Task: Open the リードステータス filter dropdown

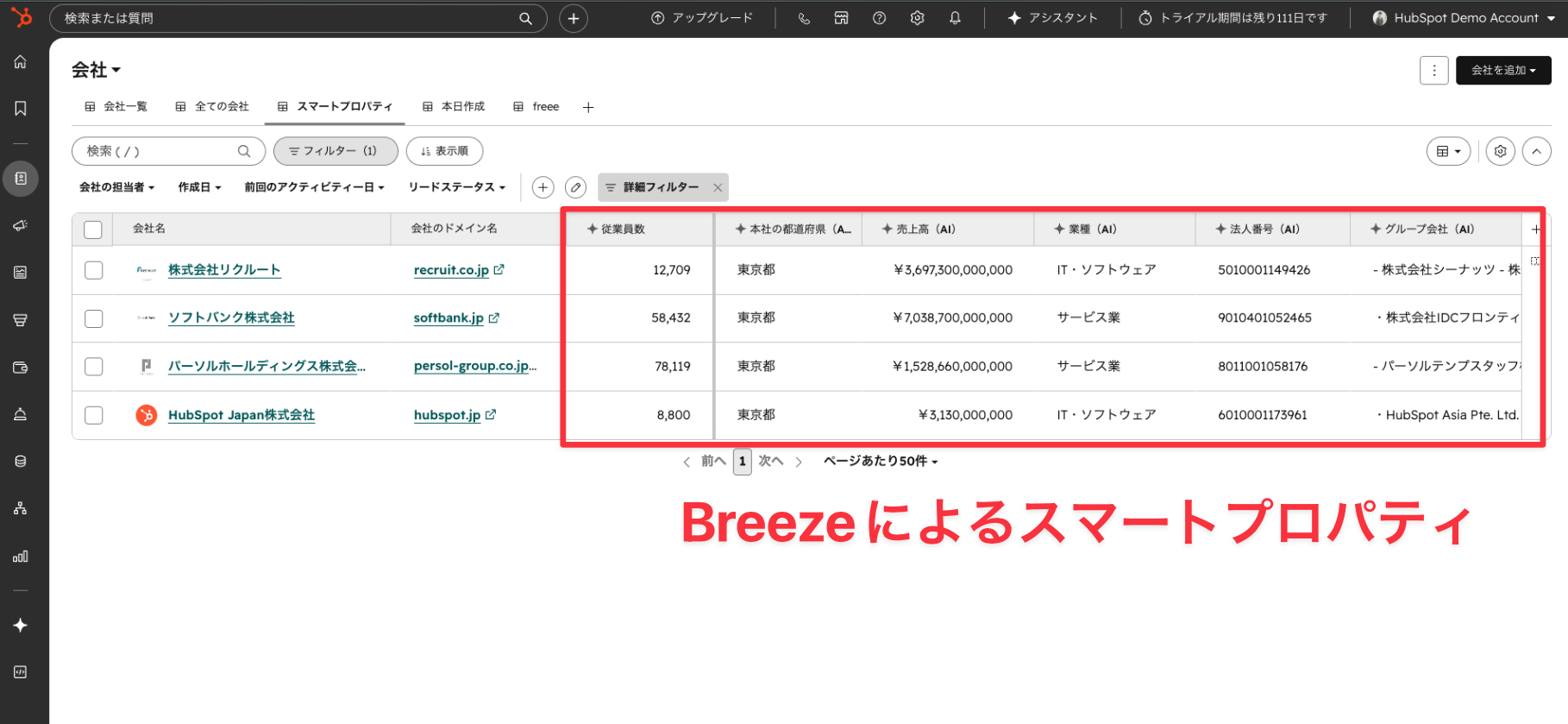Action: click(456, 187)
